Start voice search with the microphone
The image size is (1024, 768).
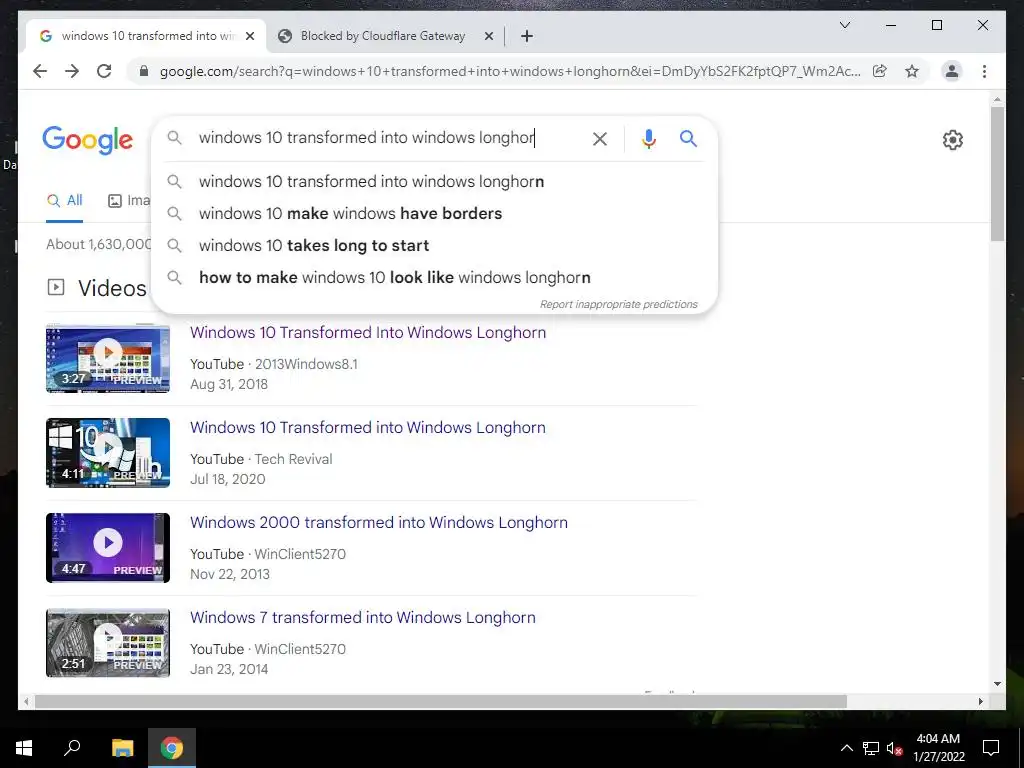(x=648, y=138)
